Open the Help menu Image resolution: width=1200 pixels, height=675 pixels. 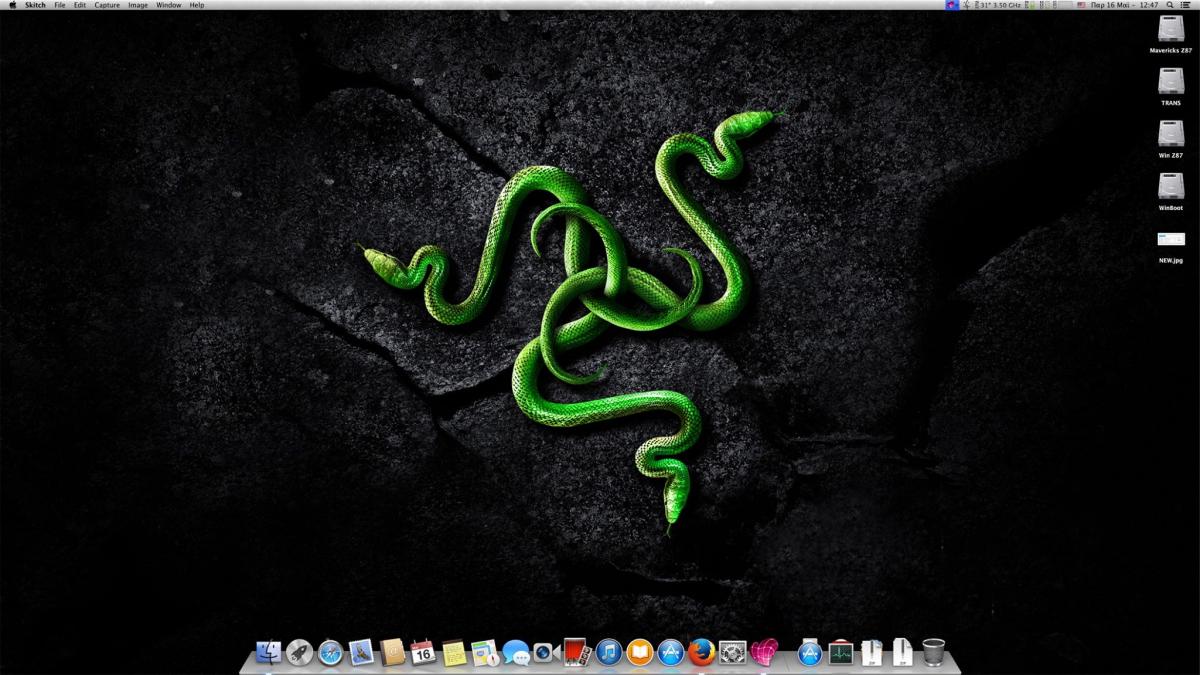tap(197, 5)
